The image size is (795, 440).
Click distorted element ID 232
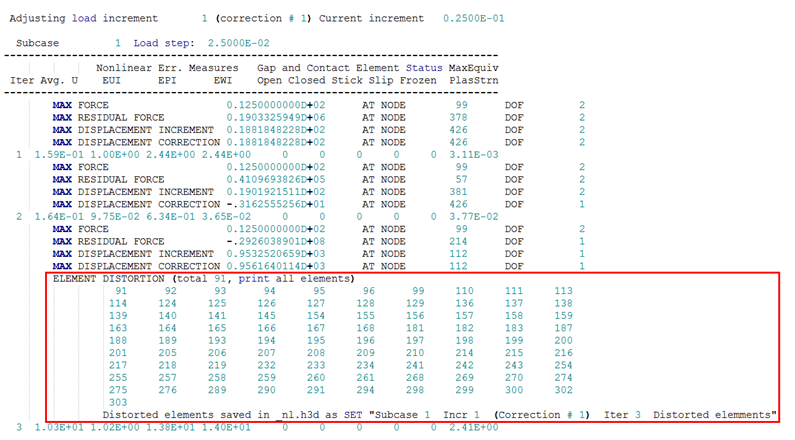tap(266, 365)
